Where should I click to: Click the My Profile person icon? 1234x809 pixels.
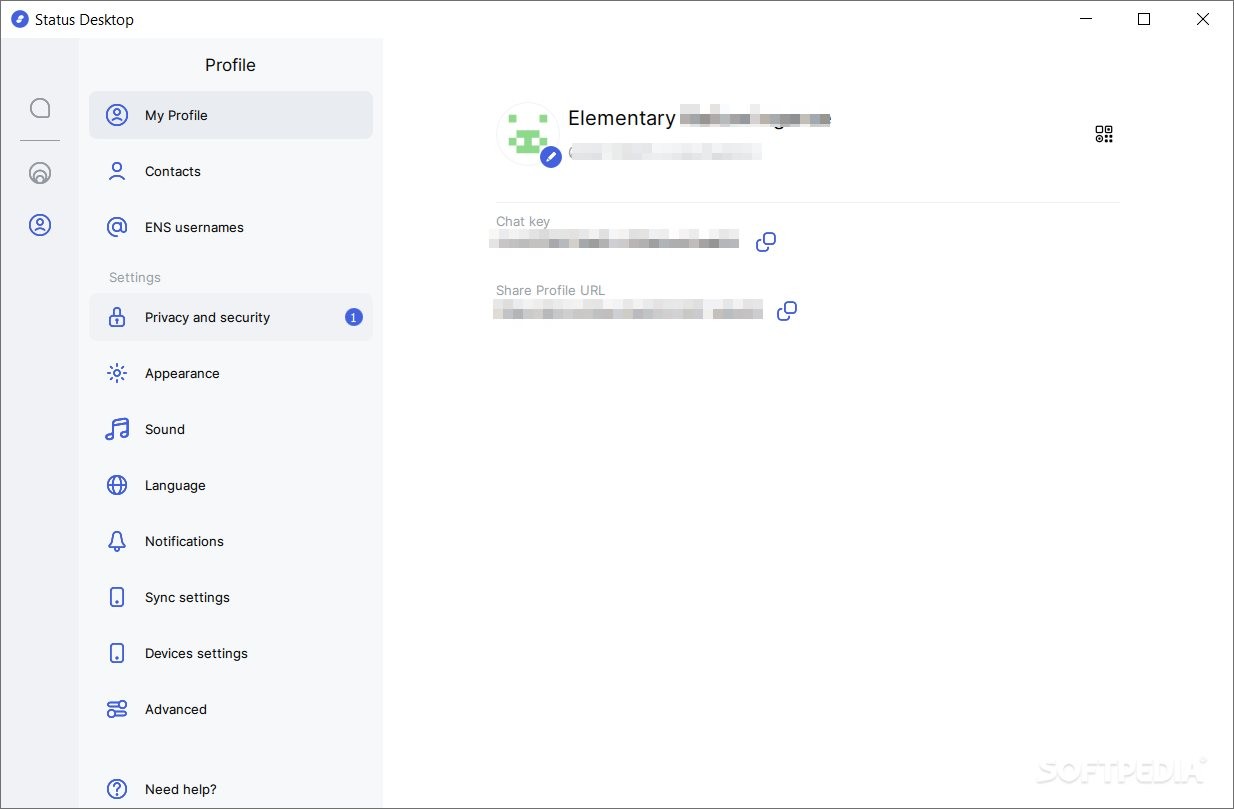click(117, 115)
